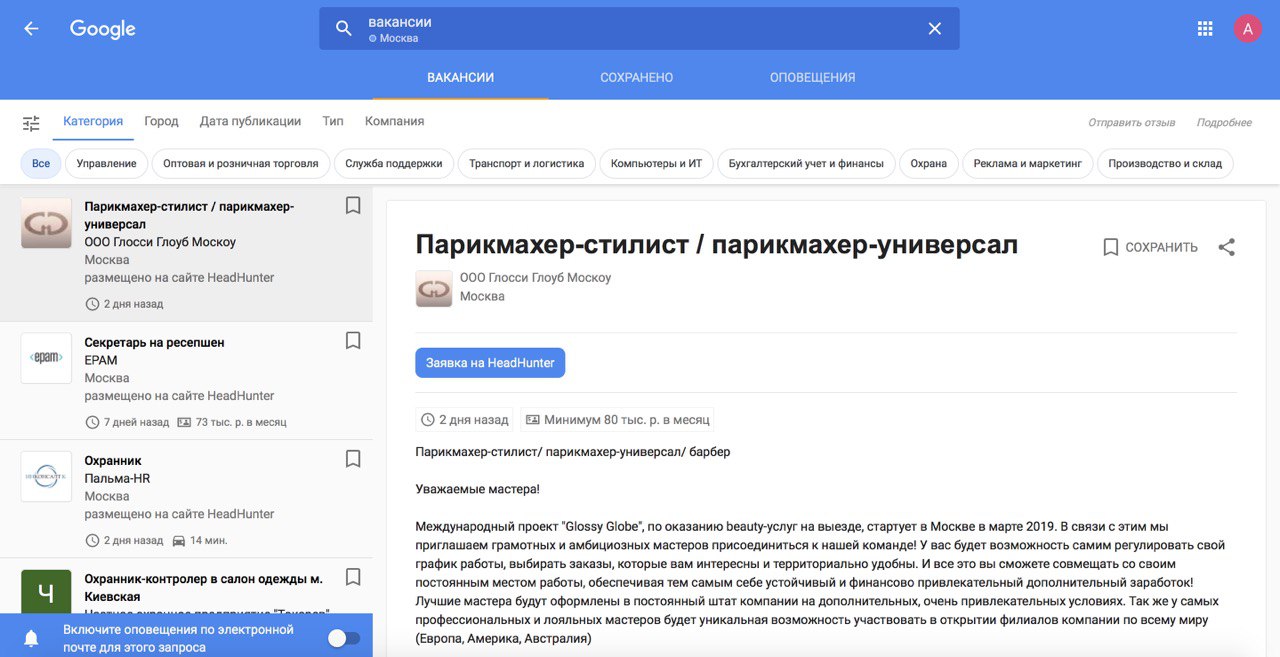Viewport: 1280px width, 657px height.
Task: Filter by Управление category chip
Action: [107, 163]
